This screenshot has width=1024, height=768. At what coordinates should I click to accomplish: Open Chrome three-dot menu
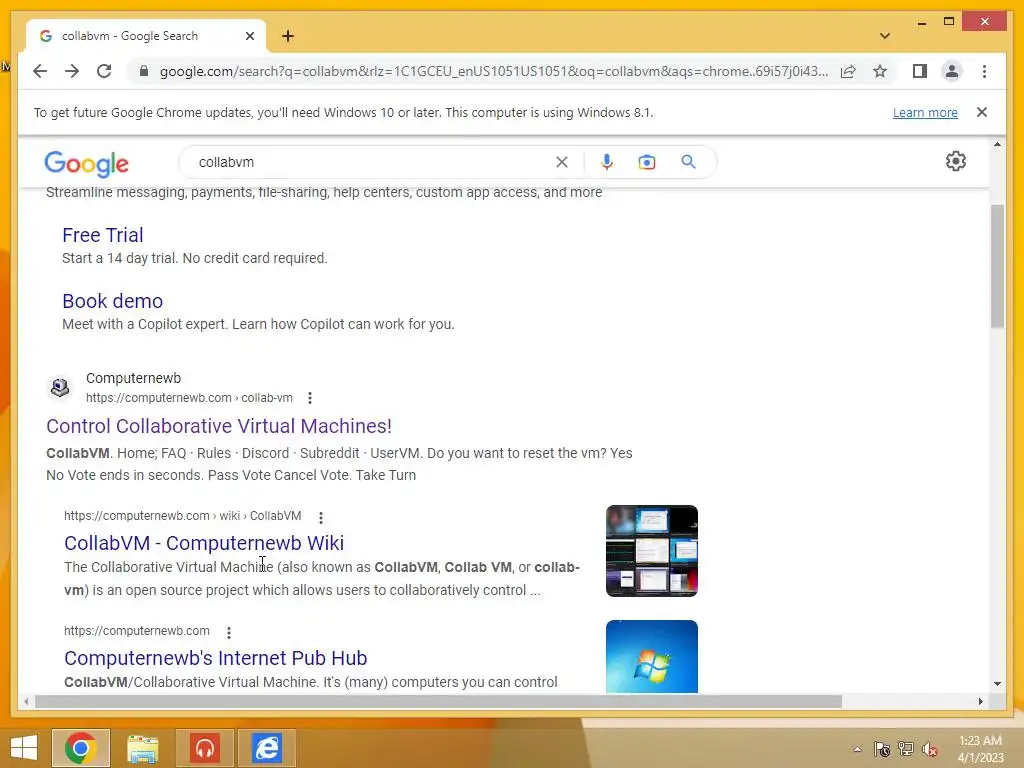click(x=984, y=71)
